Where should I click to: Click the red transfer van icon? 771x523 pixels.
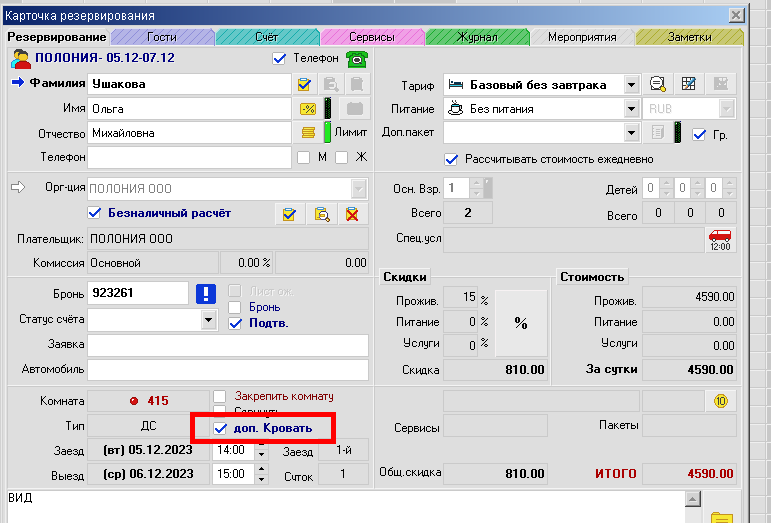(x=719, y=240)
